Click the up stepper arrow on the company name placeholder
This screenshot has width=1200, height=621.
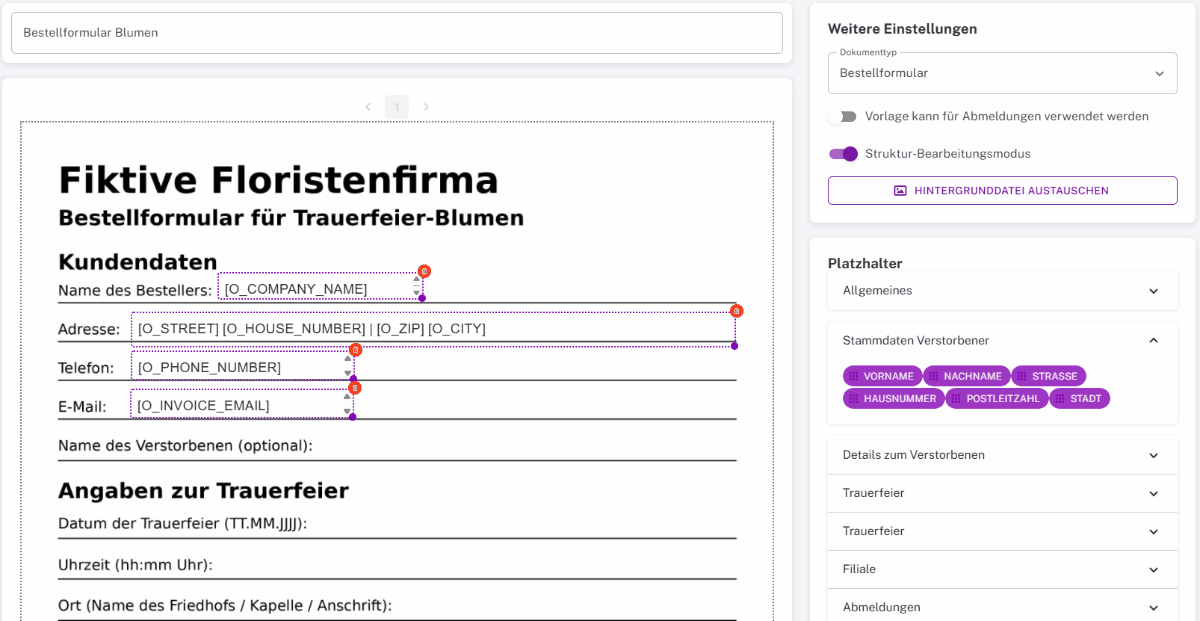[416, 277]
